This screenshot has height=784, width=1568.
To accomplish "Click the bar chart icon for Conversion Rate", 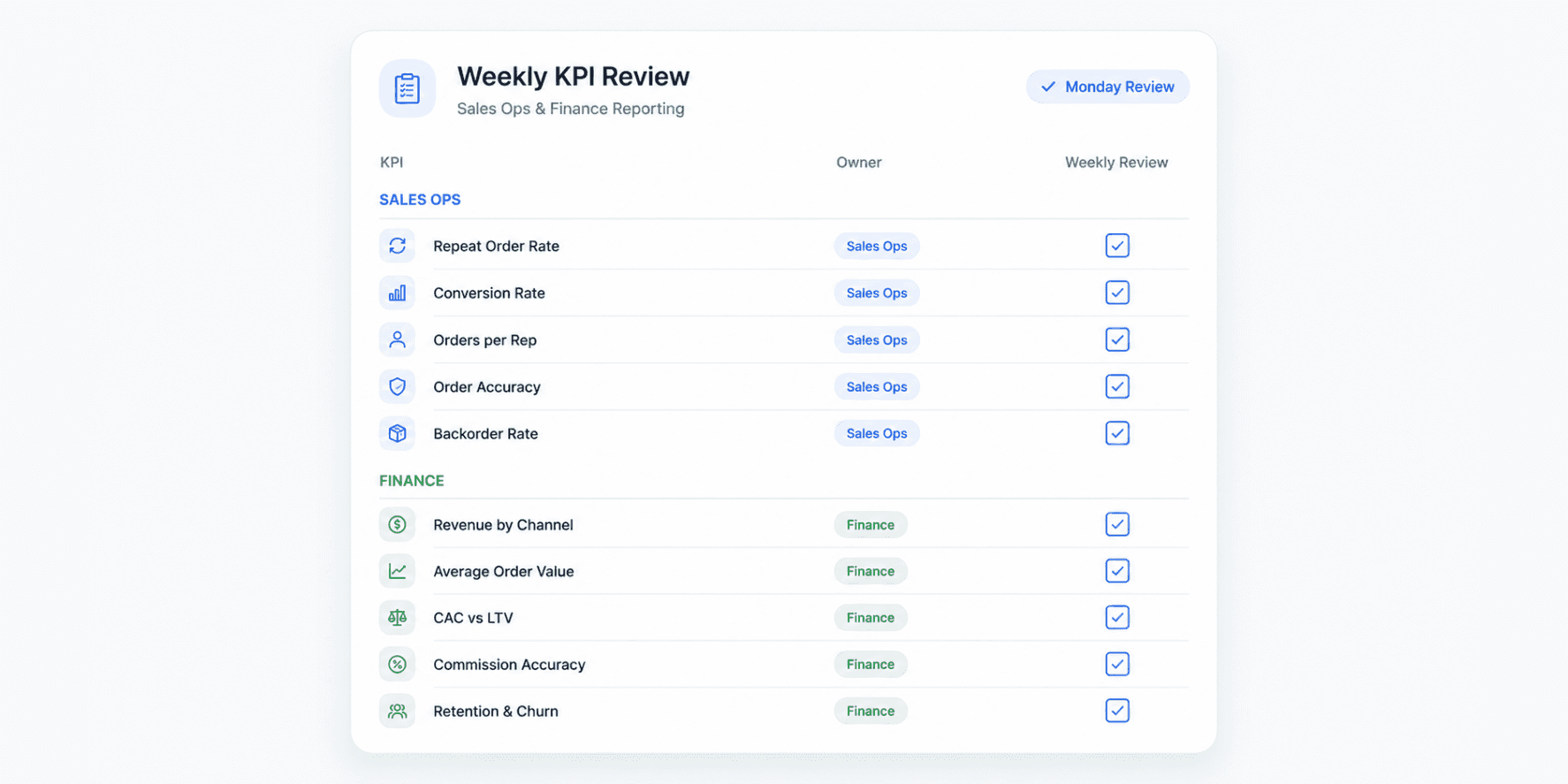I will tap(397, 293).
